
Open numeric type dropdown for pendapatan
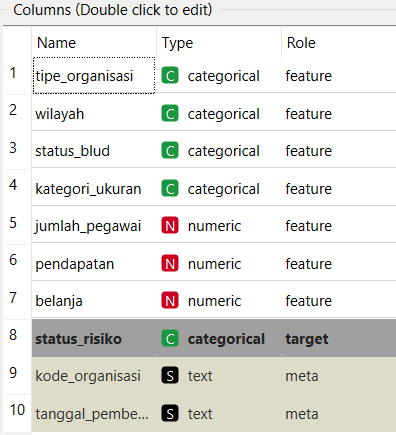[x=219, y=263]
